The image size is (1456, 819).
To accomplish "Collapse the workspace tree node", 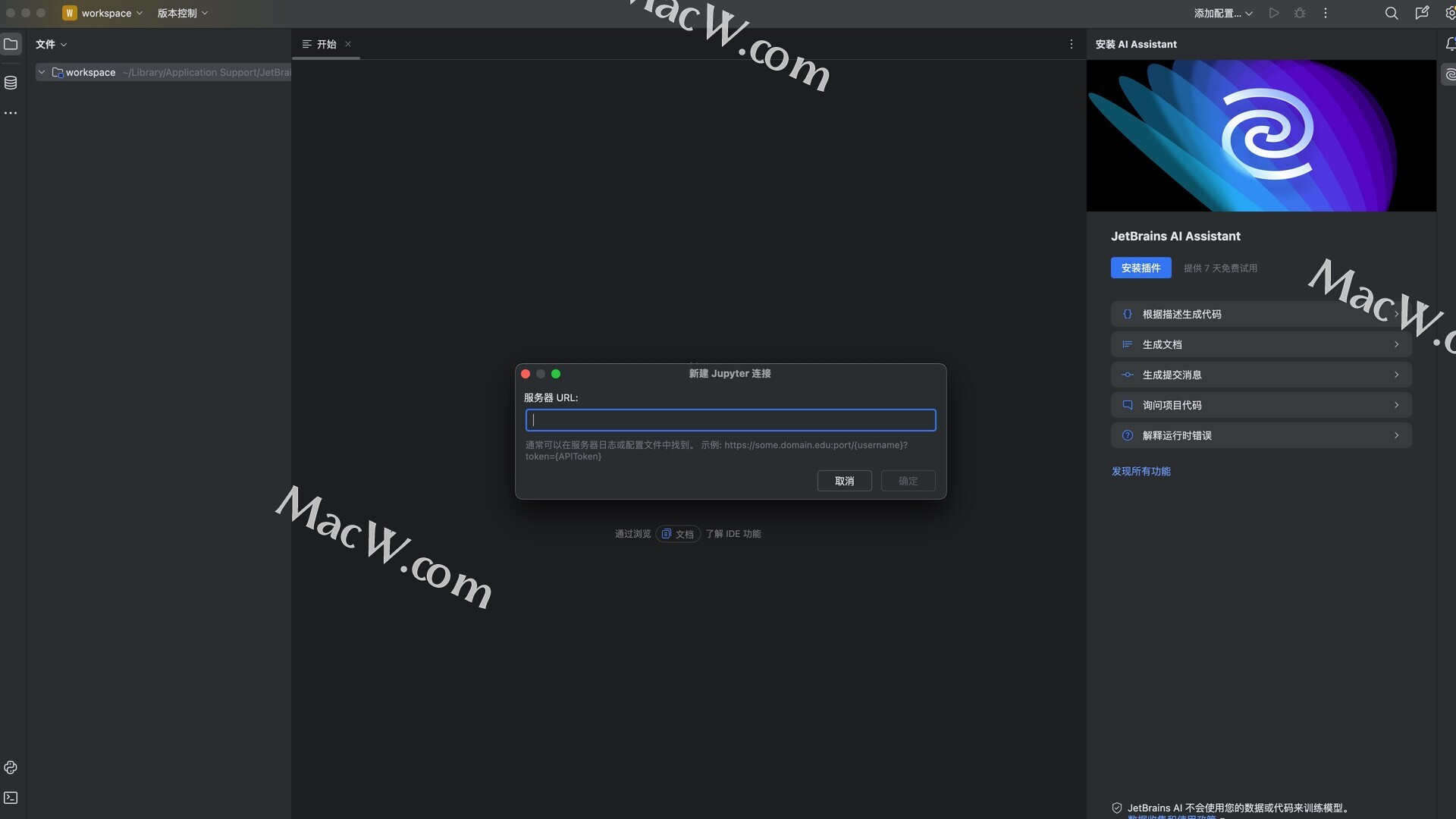I will click(42, 72).
